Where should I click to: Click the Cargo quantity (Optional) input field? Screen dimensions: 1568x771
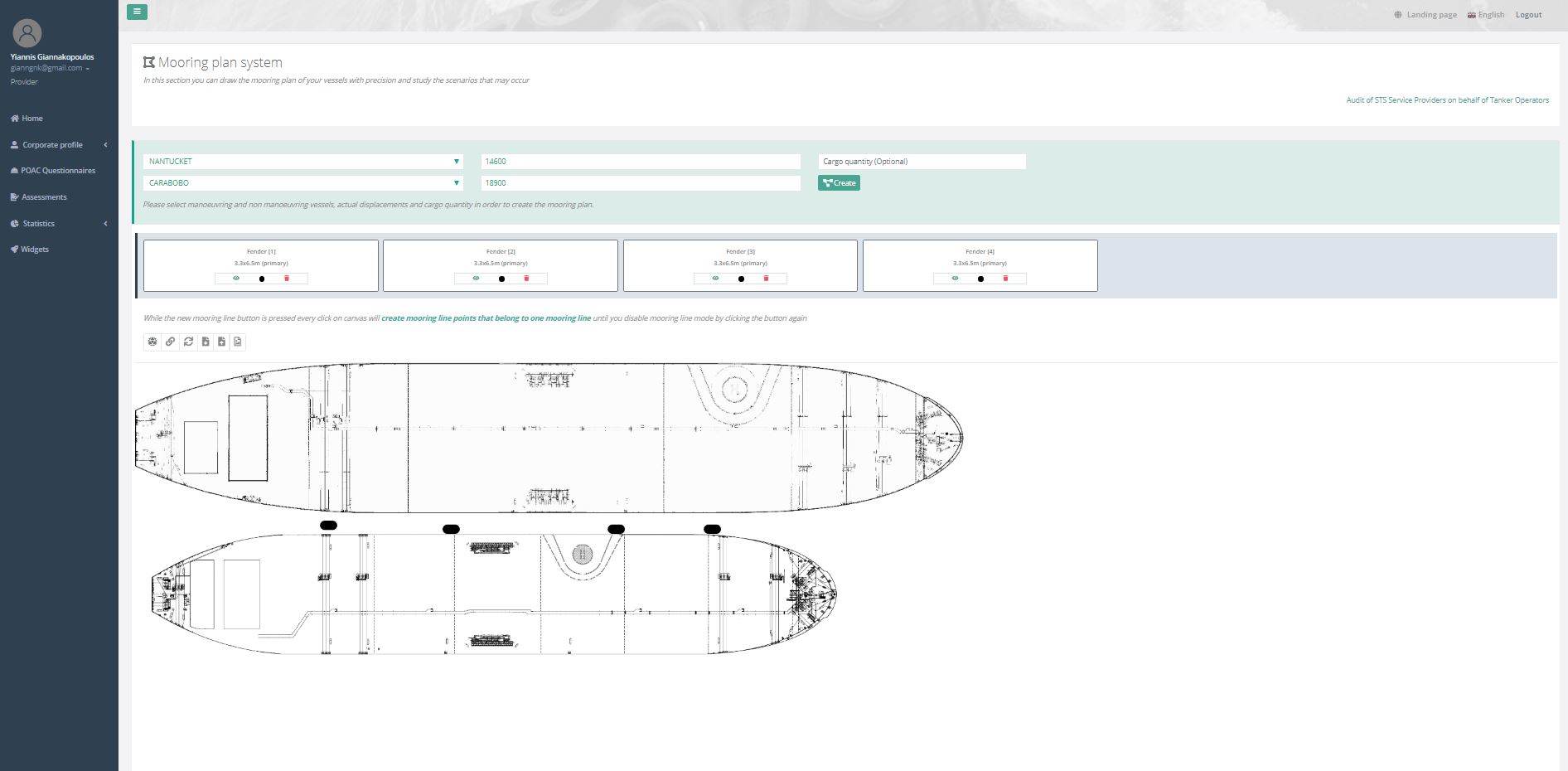pos(922,161)
